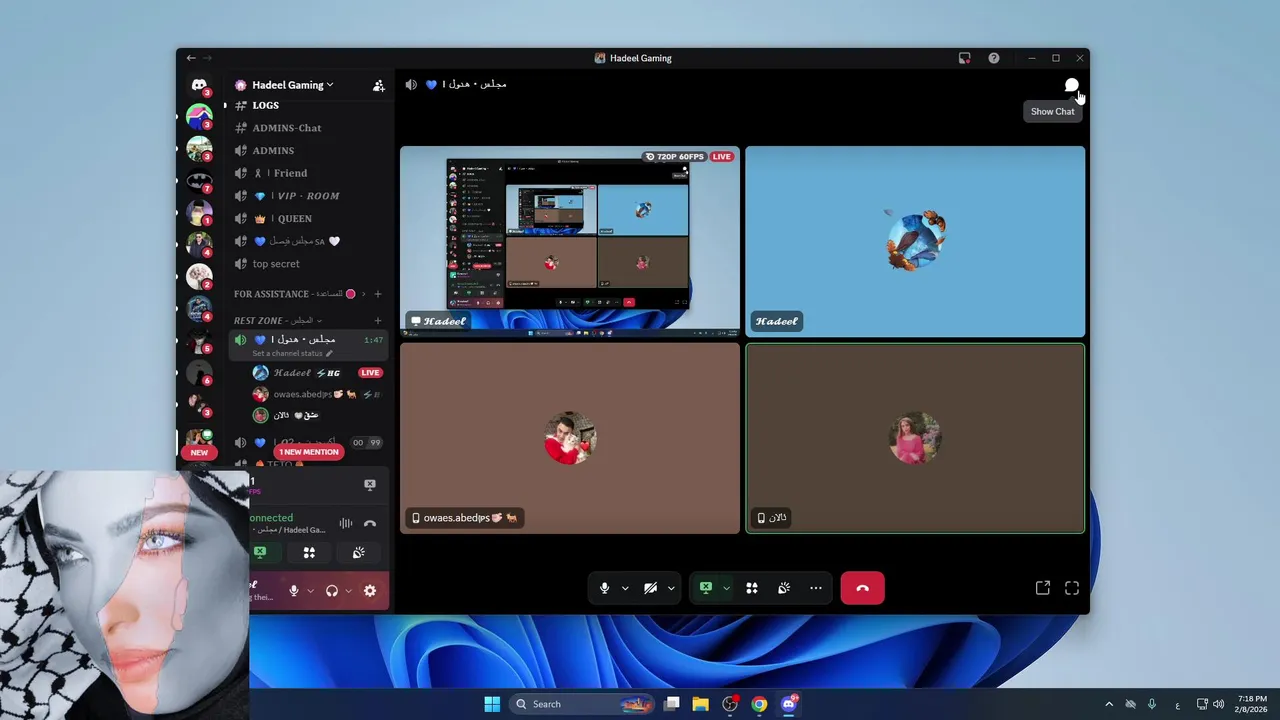Stop streaming icon in the sidebar stream panel
1280x720 pixels.
pyautogui.click(x=369, y=485)
